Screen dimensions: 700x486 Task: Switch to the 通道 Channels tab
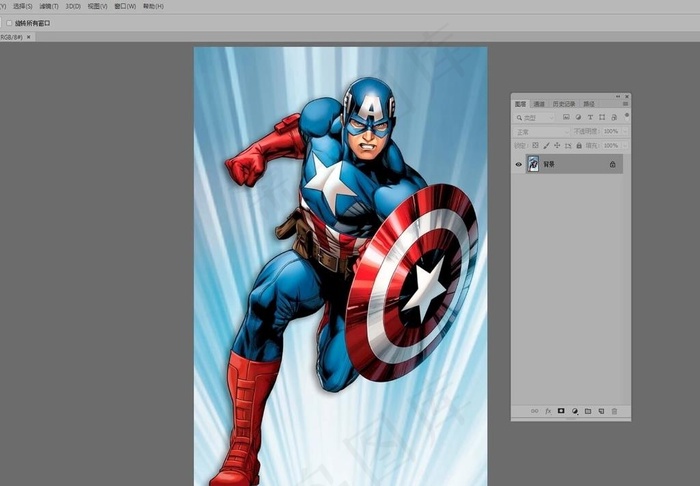pyautogui.click(x=539, y=104)
